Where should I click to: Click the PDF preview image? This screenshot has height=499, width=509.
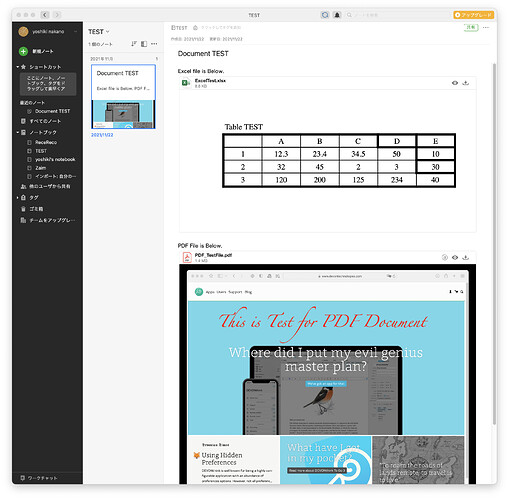click(327, 374)
